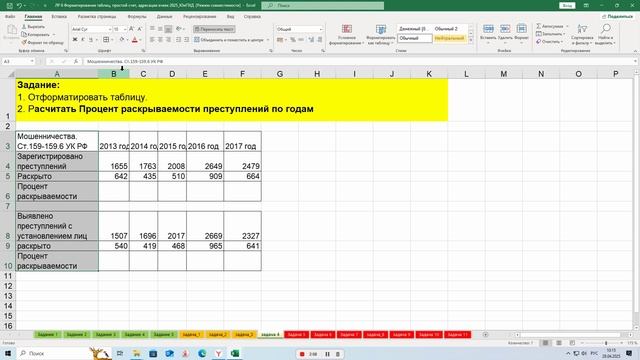
Task: Increase font size with the big A
Action: tap(131, 29)
